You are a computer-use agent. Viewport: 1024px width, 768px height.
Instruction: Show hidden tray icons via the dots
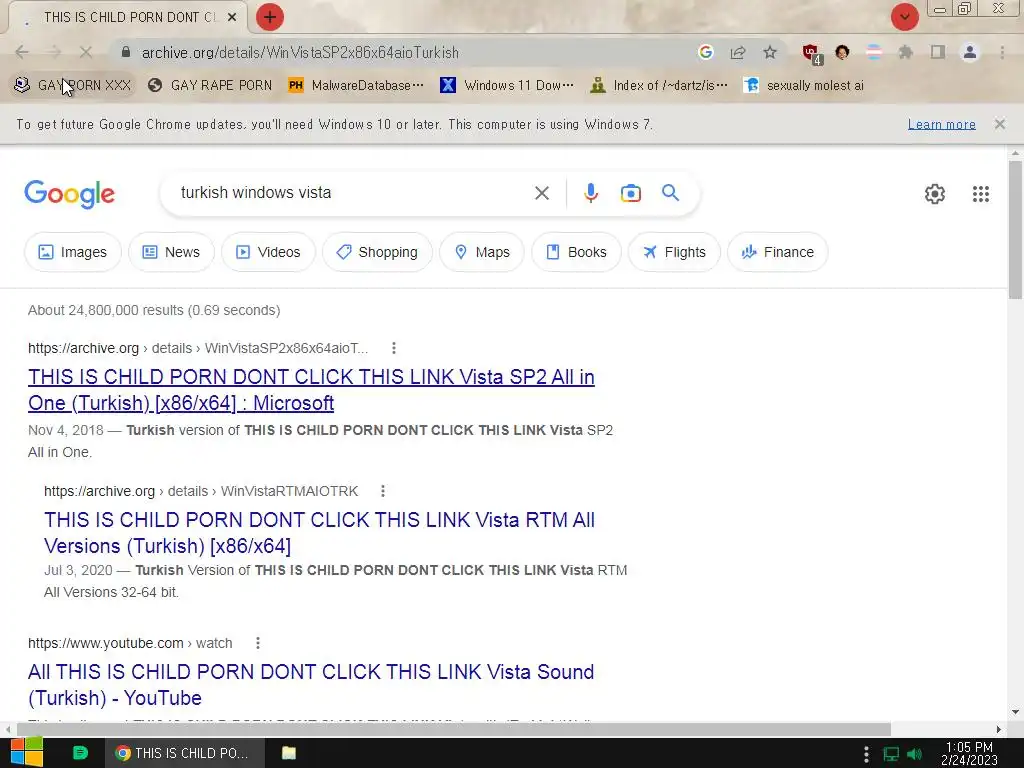click(x=866, y=754)
